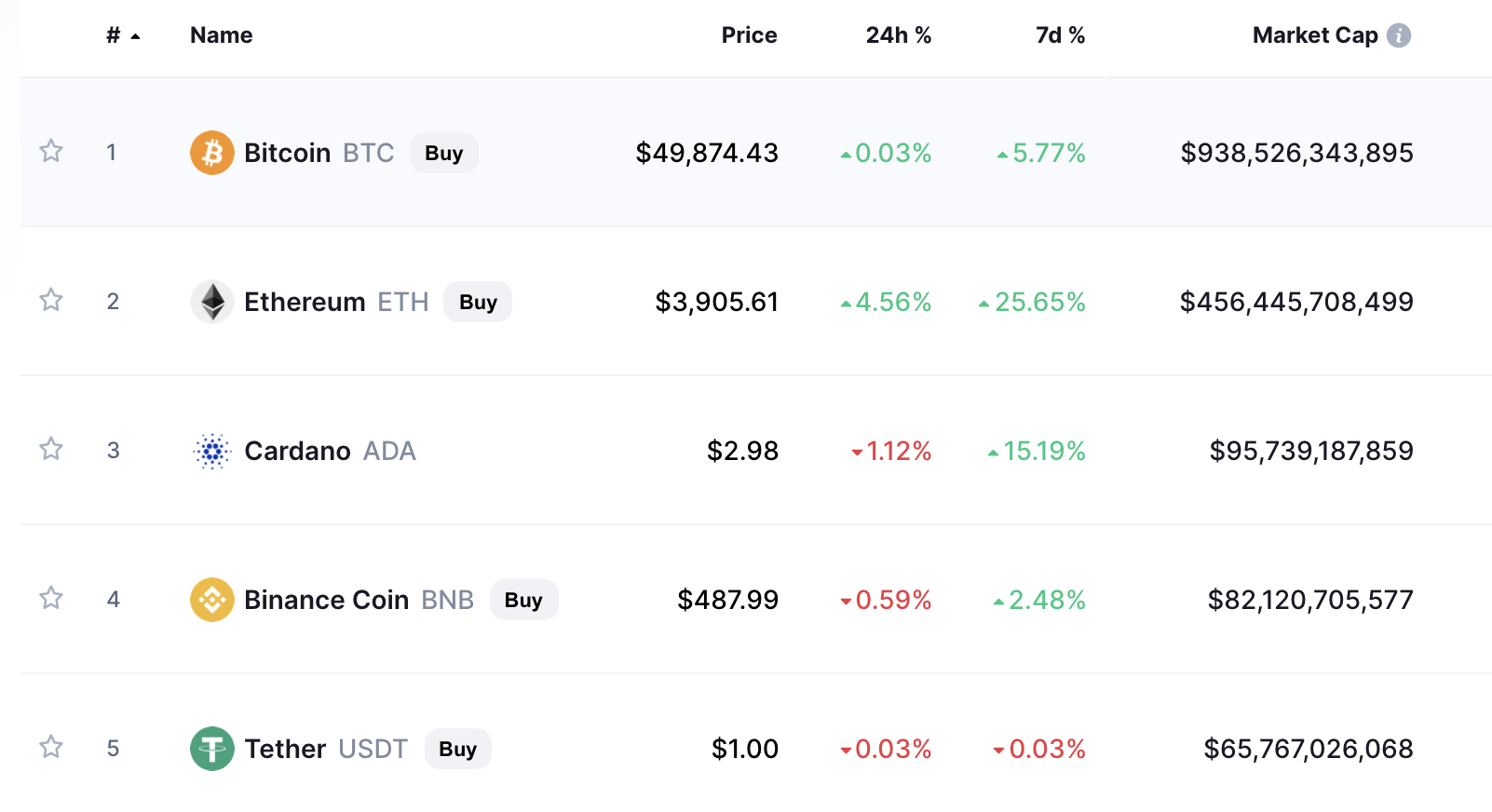Click the Binance Coin logo icon
Screen dimensions: 1492x812
(x=212, y=600)
